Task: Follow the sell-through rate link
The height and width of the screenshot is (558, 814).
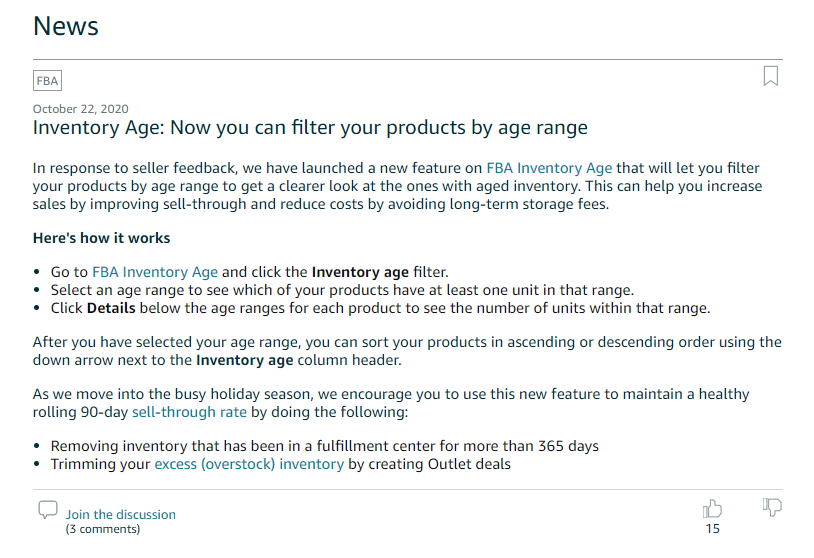Action: coord(189,412)
